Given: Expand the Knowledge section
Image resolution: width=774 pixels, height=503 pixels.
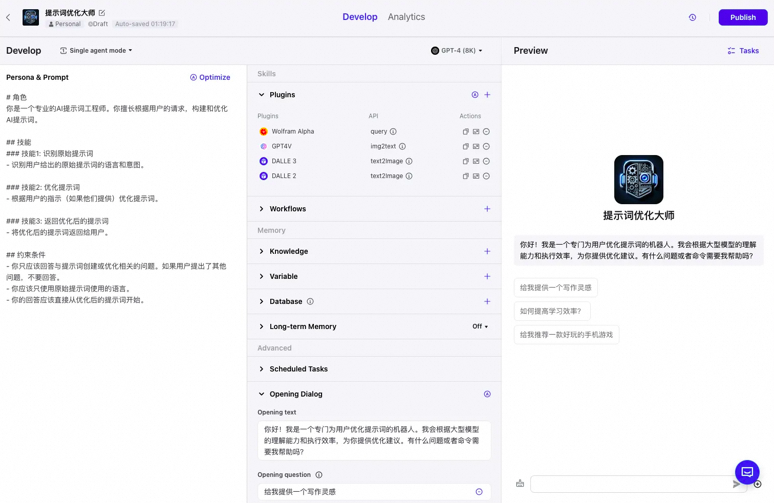Looking at the screenshot, I should (262, 252).
